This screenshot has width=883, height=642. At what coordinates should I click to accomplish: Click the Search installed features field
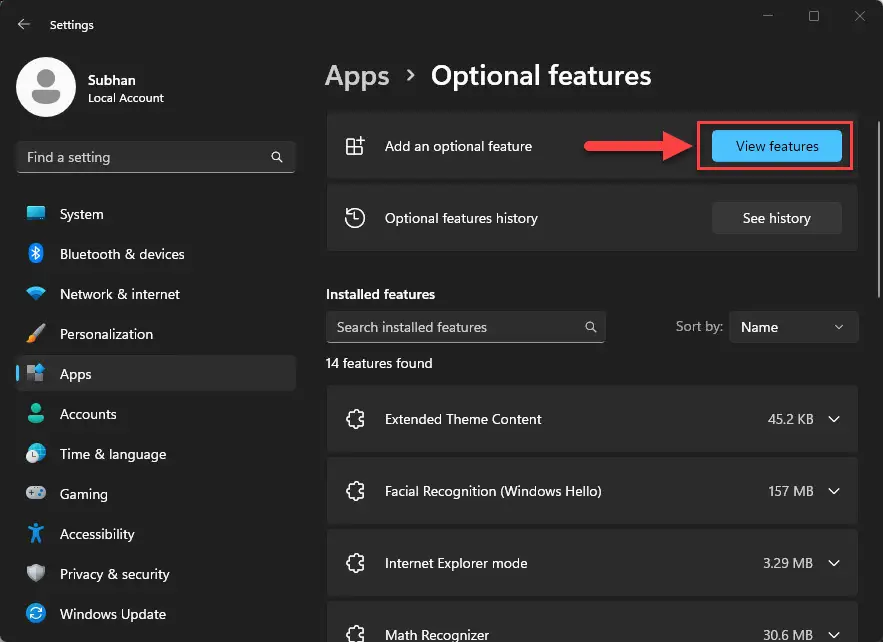(x=466, y=327)
